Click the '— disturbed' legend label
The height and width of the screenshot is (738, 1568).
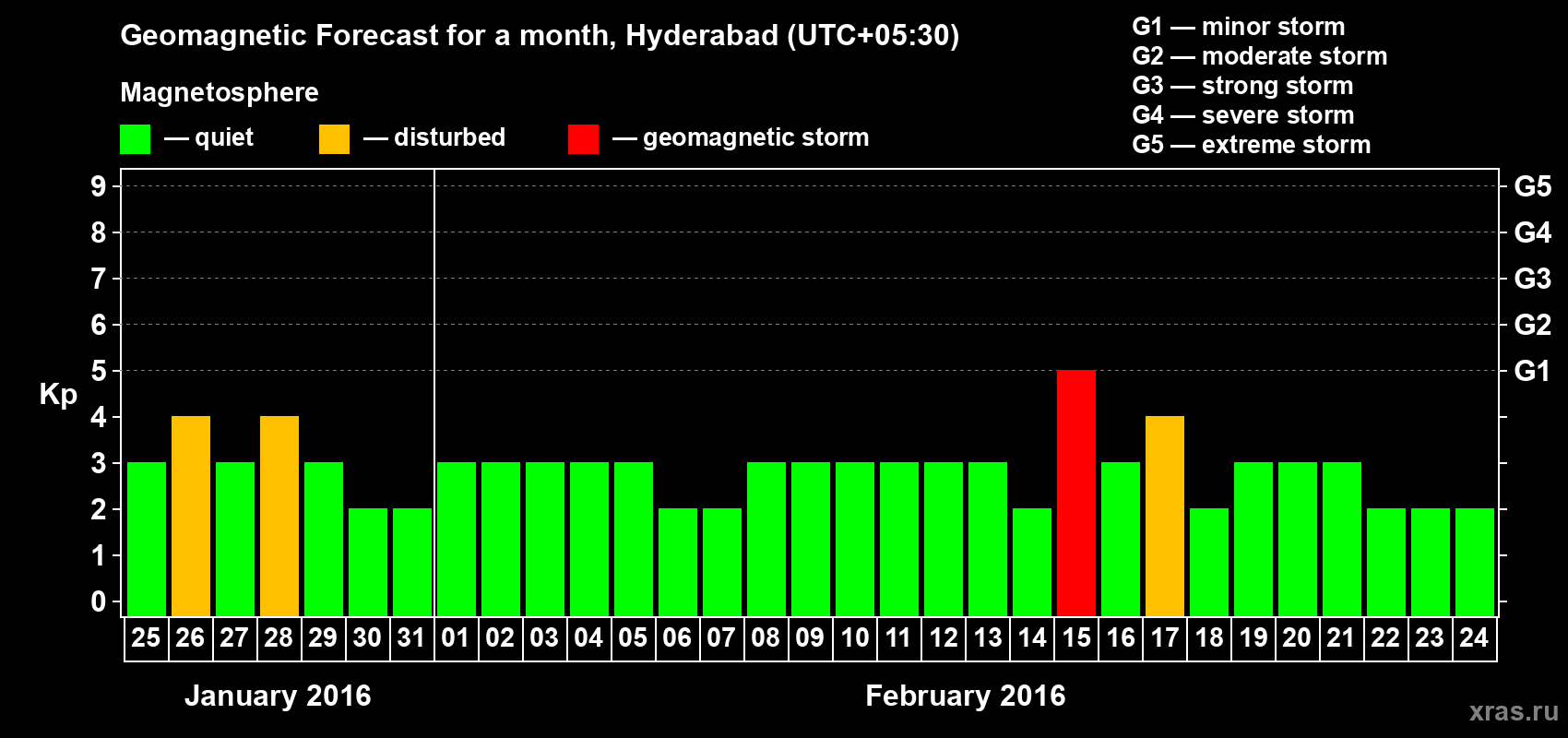[x=434, y=137]
